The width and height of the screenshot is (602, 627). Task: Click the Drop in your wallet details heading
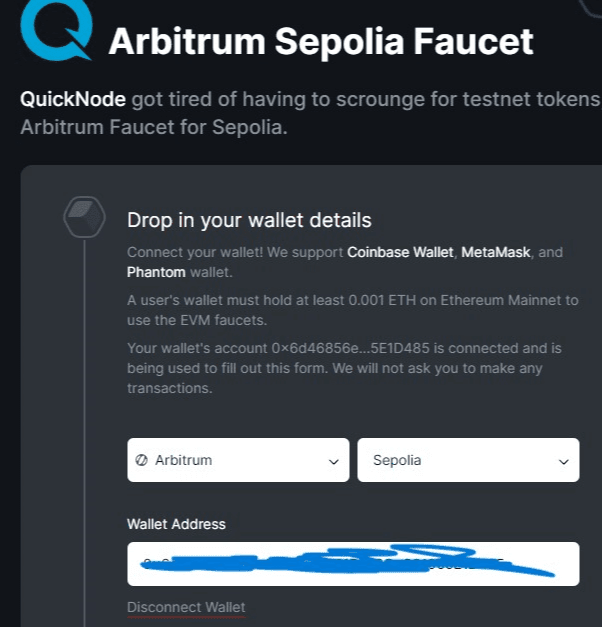[249, 220]
